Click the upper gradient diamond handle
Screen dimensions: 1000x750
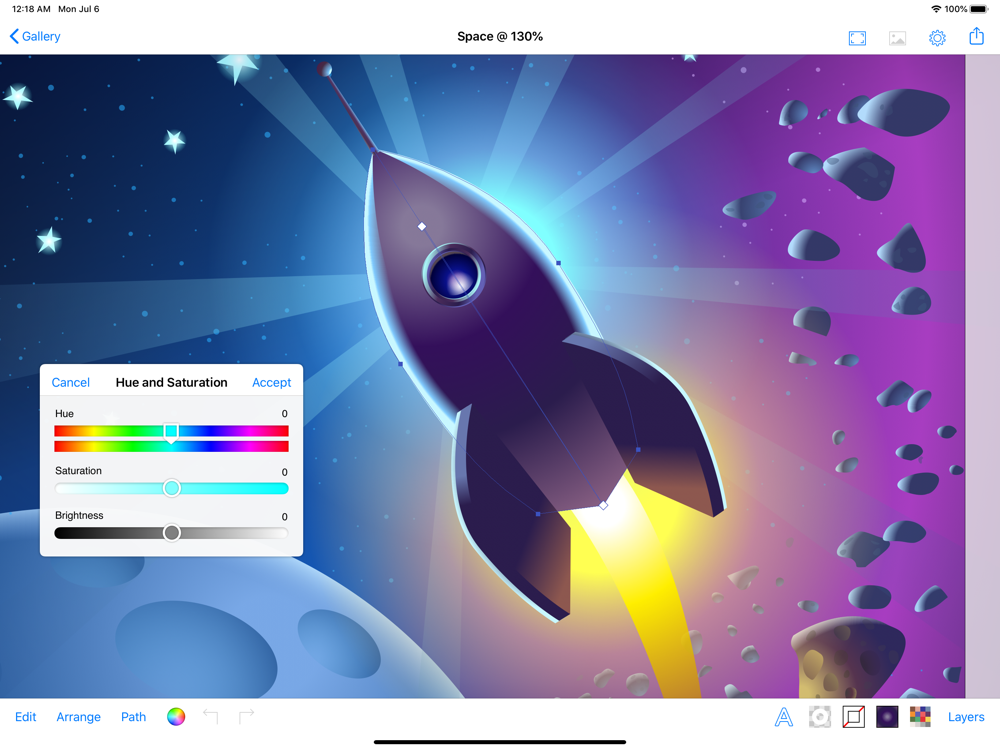click(x=422, y=226)
